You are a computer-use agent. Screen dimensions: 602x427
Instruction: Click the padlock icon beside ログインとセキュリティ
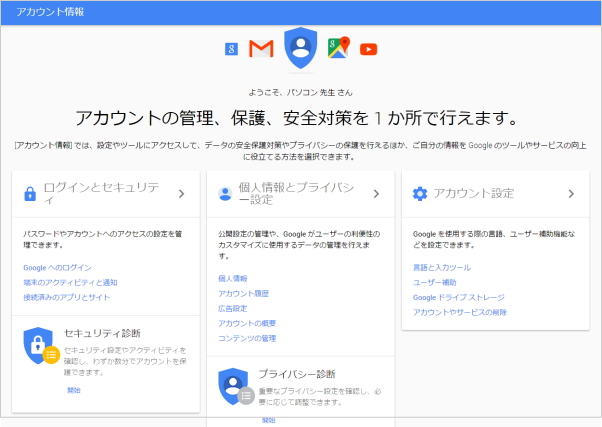[30, 194]
